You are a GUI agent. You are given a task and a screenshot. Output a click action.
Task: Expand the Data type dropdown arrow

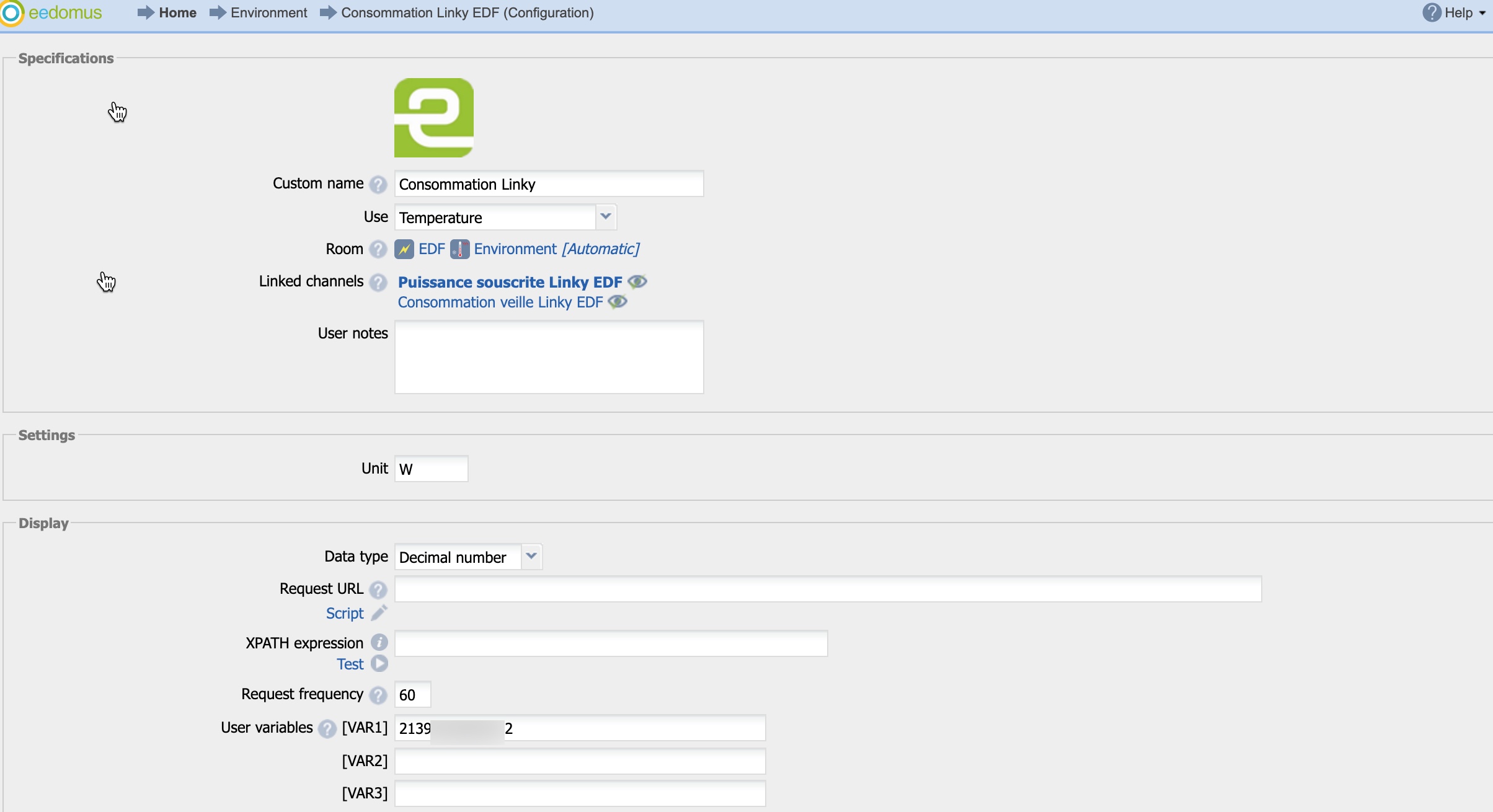(x=531, y=557)
